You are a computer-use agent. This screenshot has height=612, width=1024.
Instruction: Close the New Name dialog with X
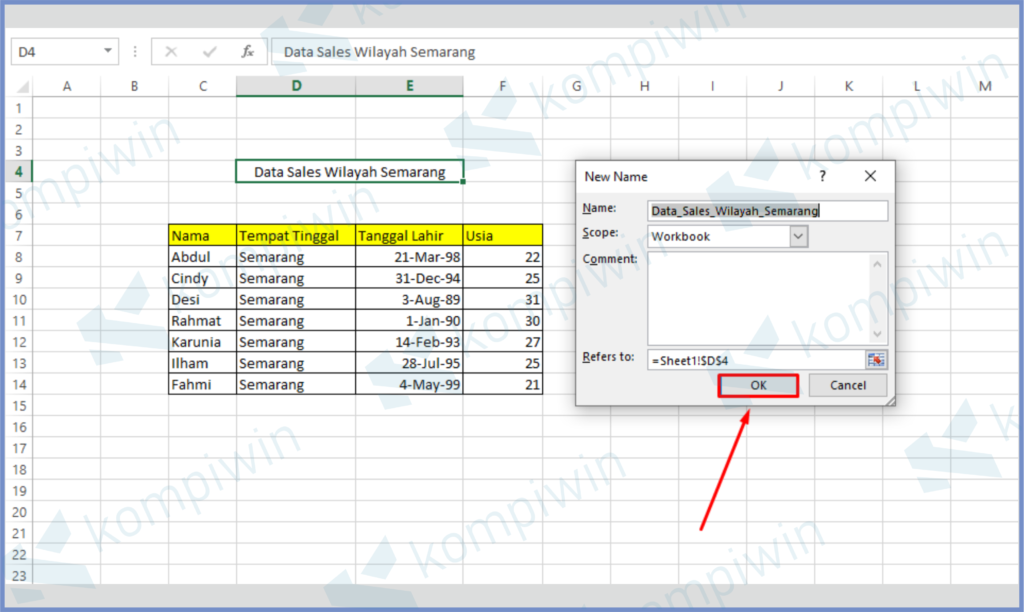pyautogui.click(x=870, y=176)
